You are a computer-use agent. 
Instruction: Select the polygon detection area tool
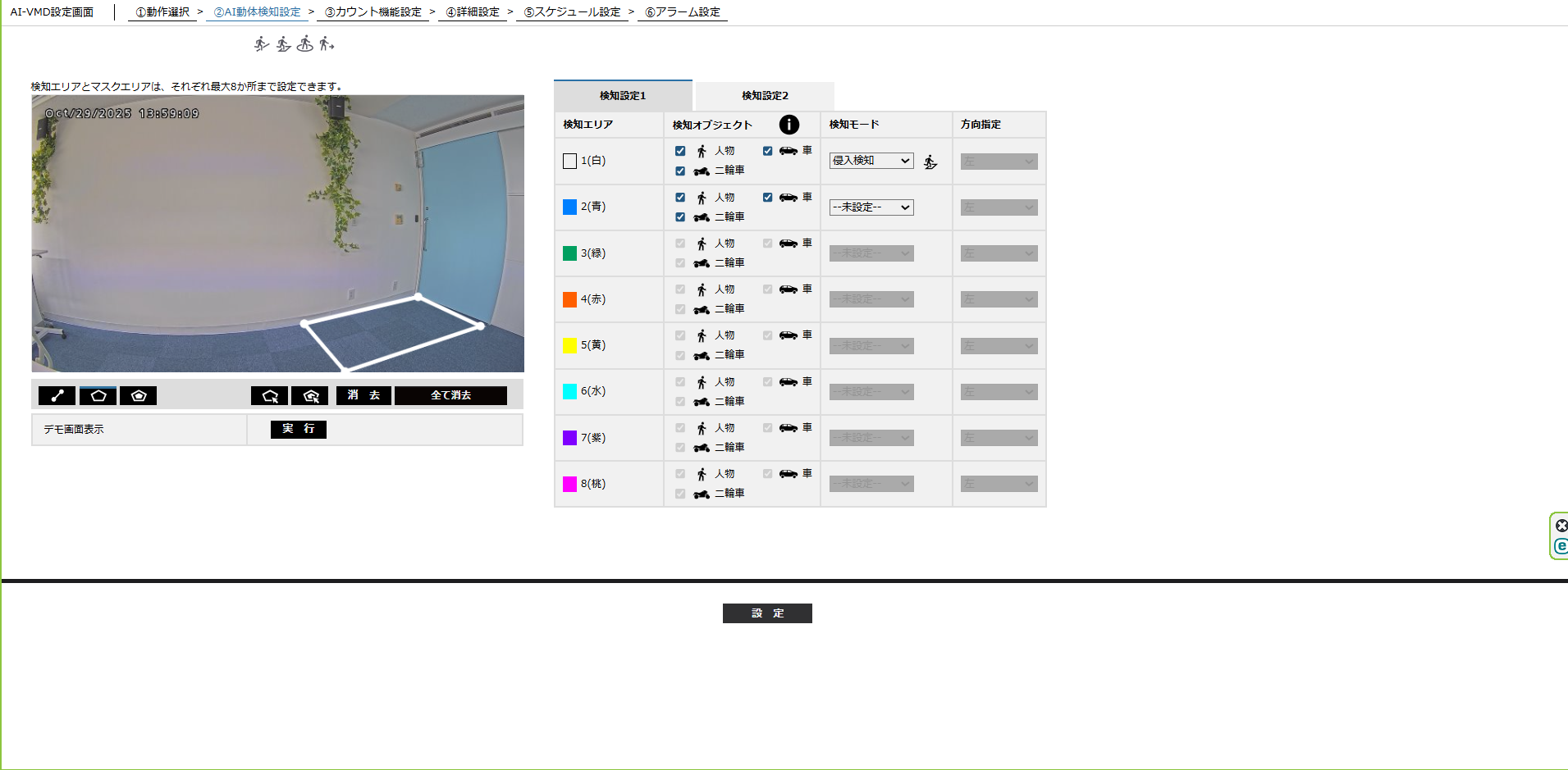pyautogui.click(x=98, y=396)
